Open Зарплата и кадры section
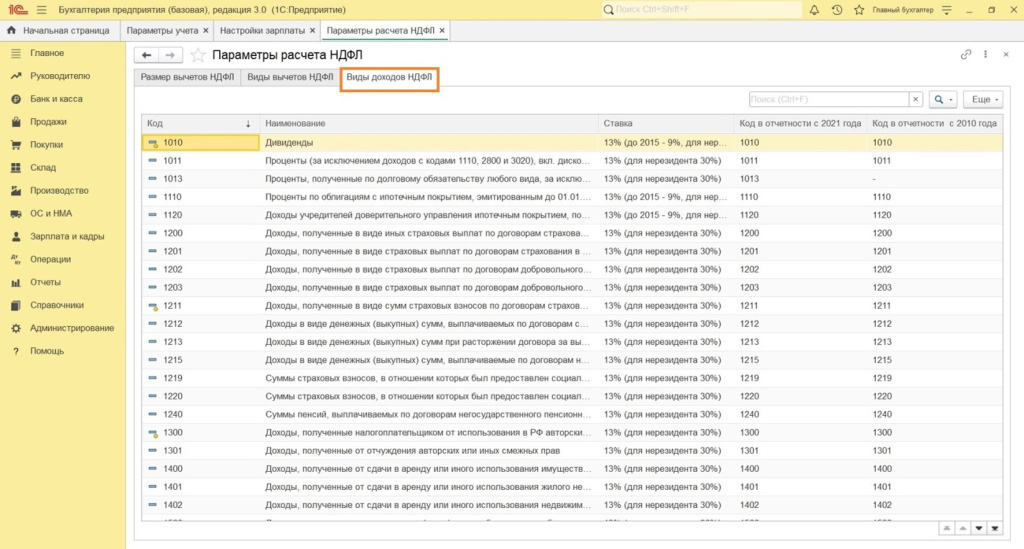1024x549 pixels. tap(66, 237)
